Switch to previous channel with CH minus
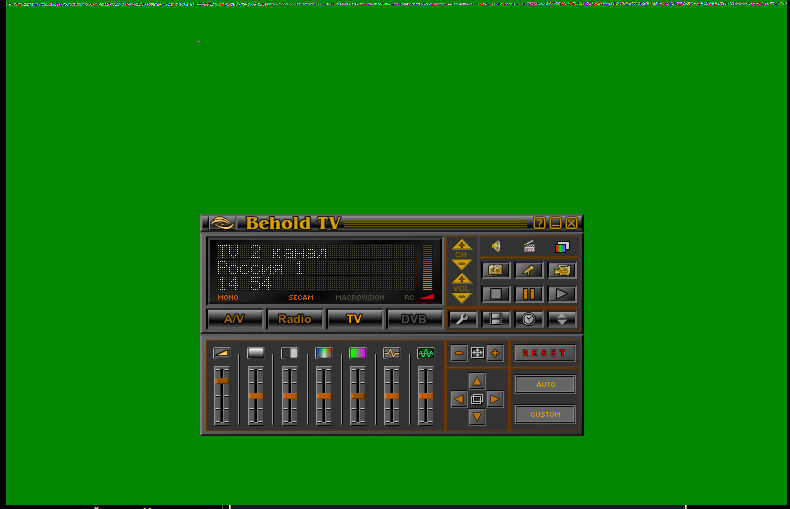Image resolution: width=790 pixels, height=509 pixels. pyautogui.click(x=462, y=265)
